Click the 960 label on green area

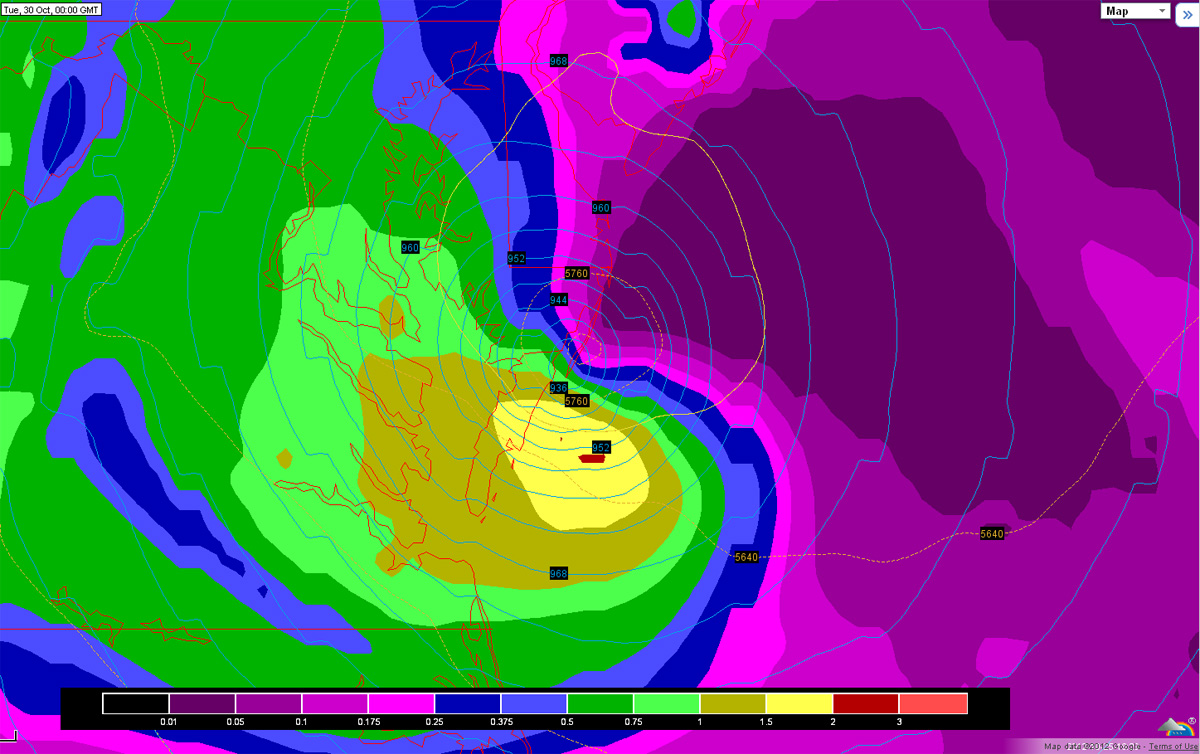coord(410,247)
